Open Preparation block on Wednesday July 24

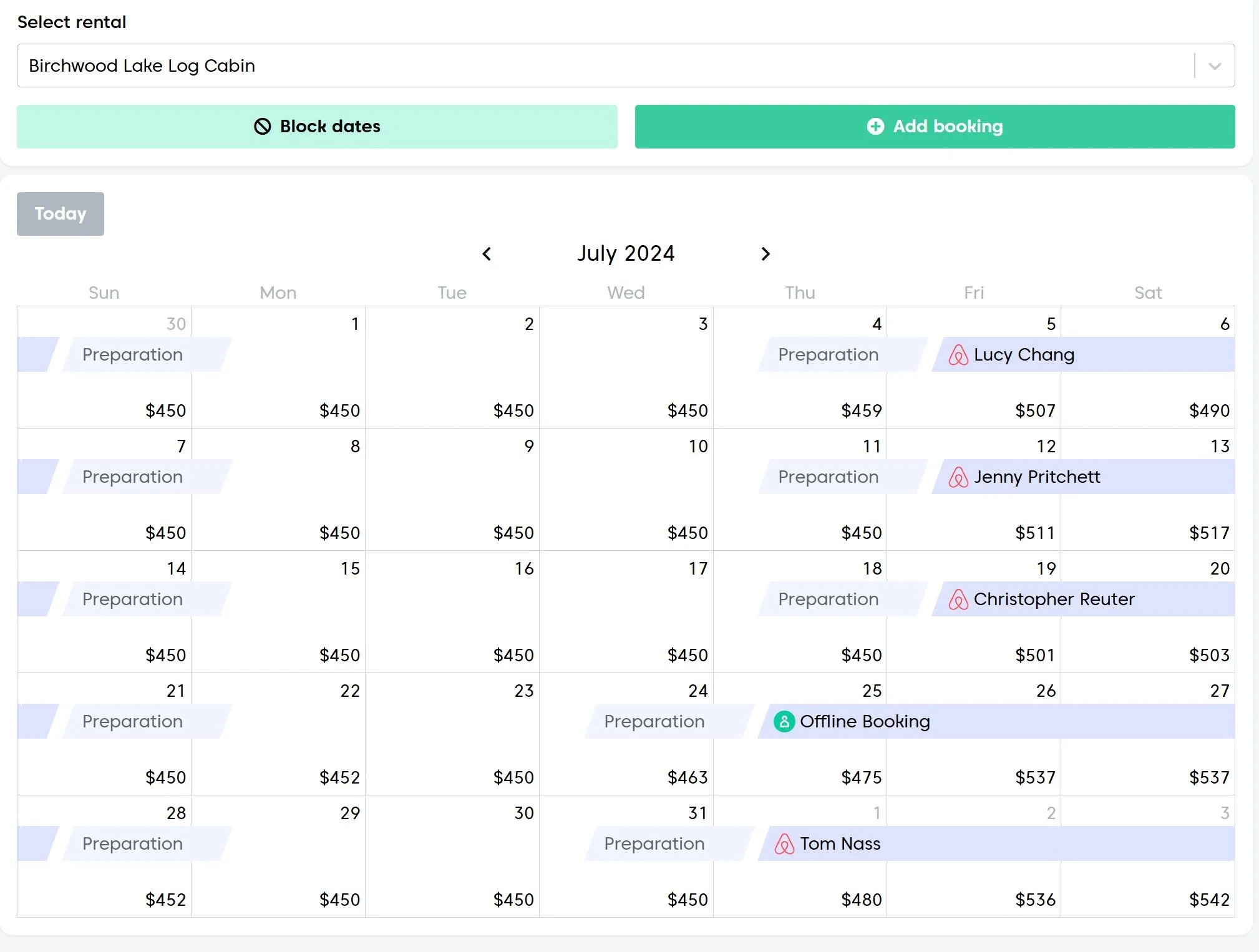(654, 722)
